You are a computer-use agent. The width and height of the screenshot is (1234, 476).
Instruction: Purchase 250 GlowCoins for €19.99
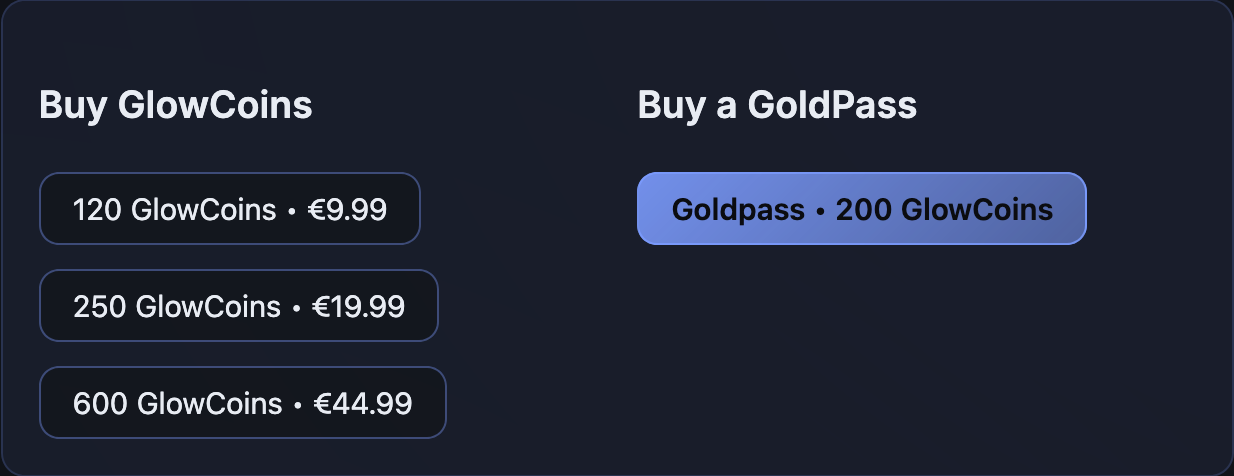coord(238,306)
